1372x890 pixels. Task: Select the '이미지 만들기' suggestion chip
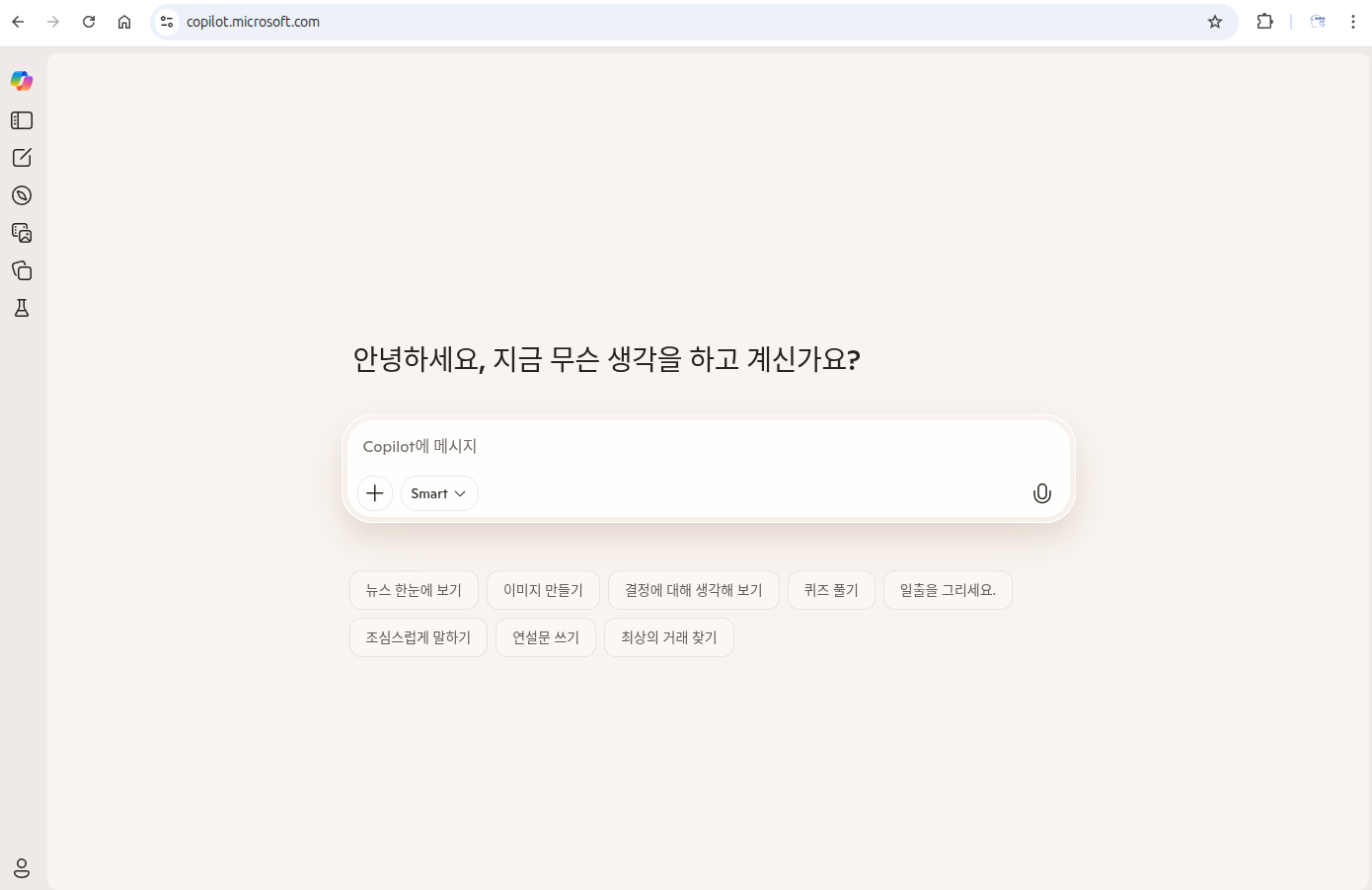coord(543,590)
